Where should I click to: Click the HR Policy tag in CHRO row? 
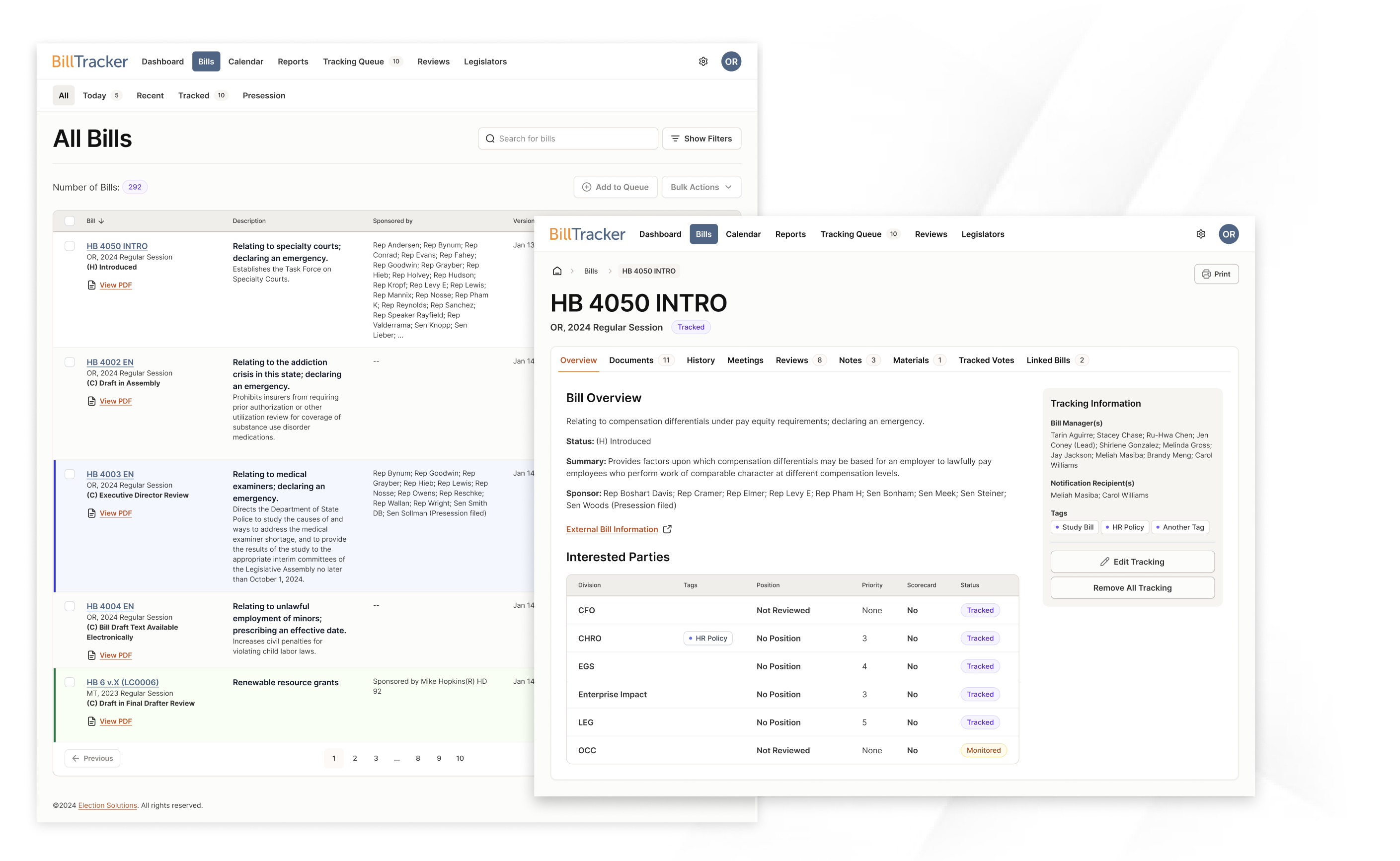tap(708, 639)
